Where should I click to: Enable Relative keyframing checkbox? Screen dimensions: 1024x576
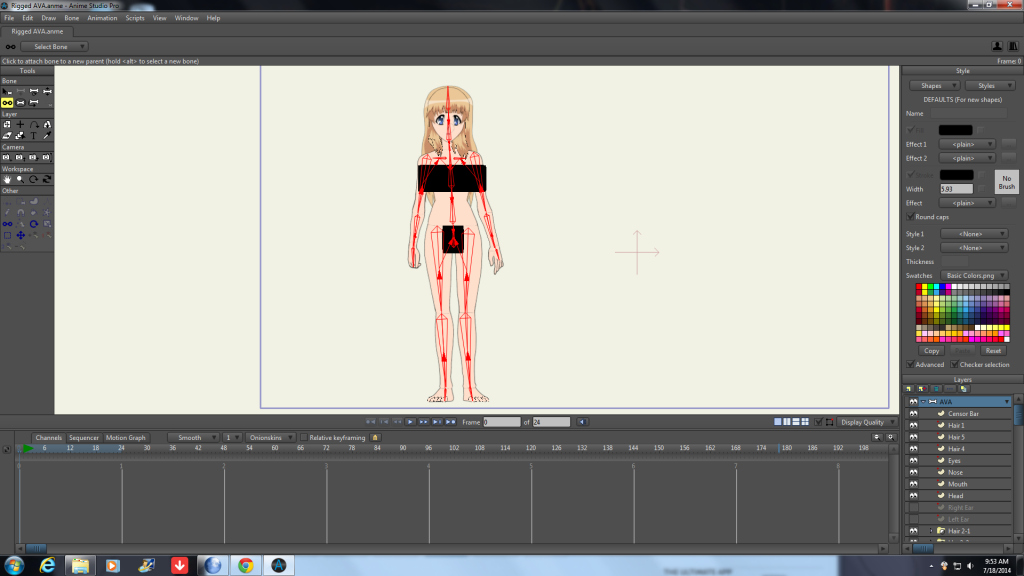[304, 438]
